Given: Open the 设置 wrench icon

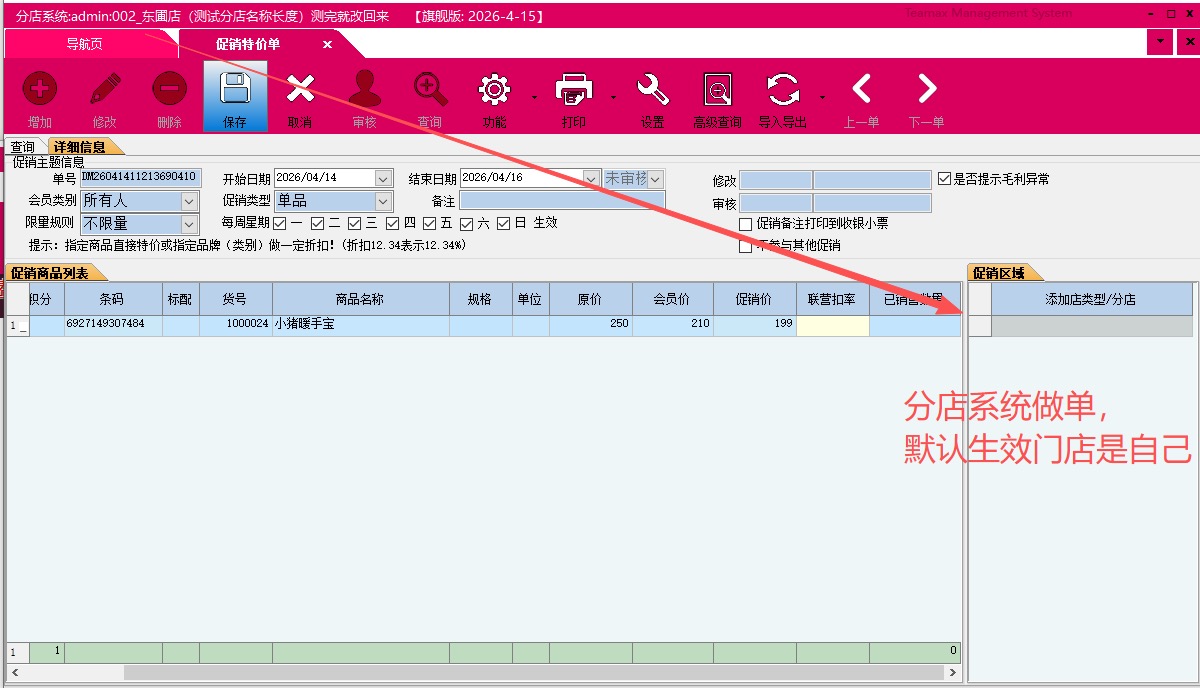Looking at the screenshot, I should [652, 90].
